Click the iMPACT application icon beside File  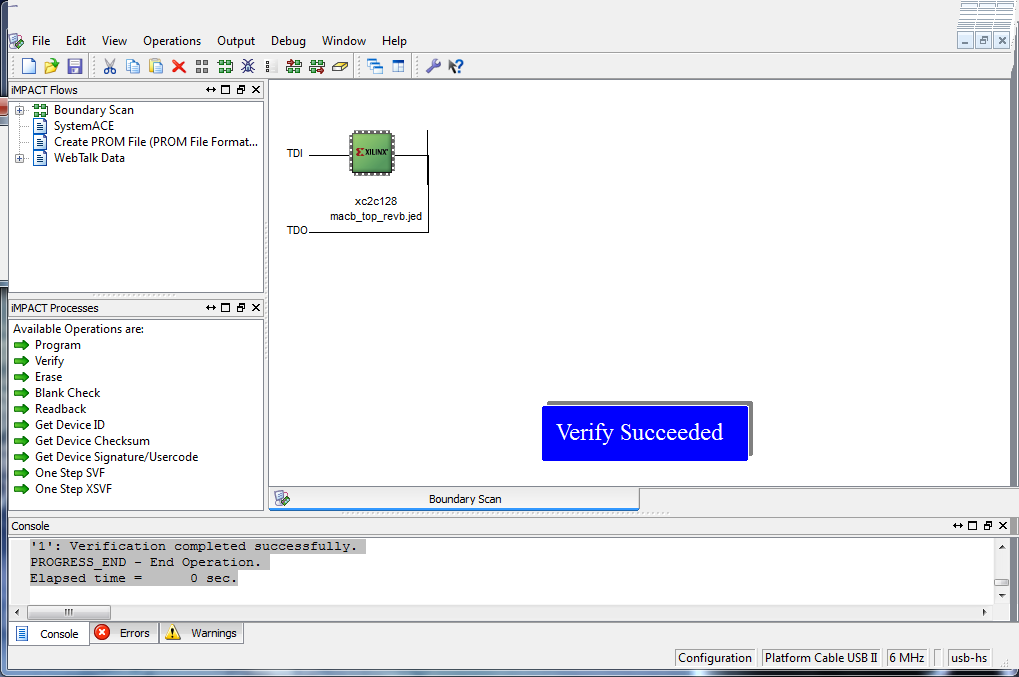[16, 41]
